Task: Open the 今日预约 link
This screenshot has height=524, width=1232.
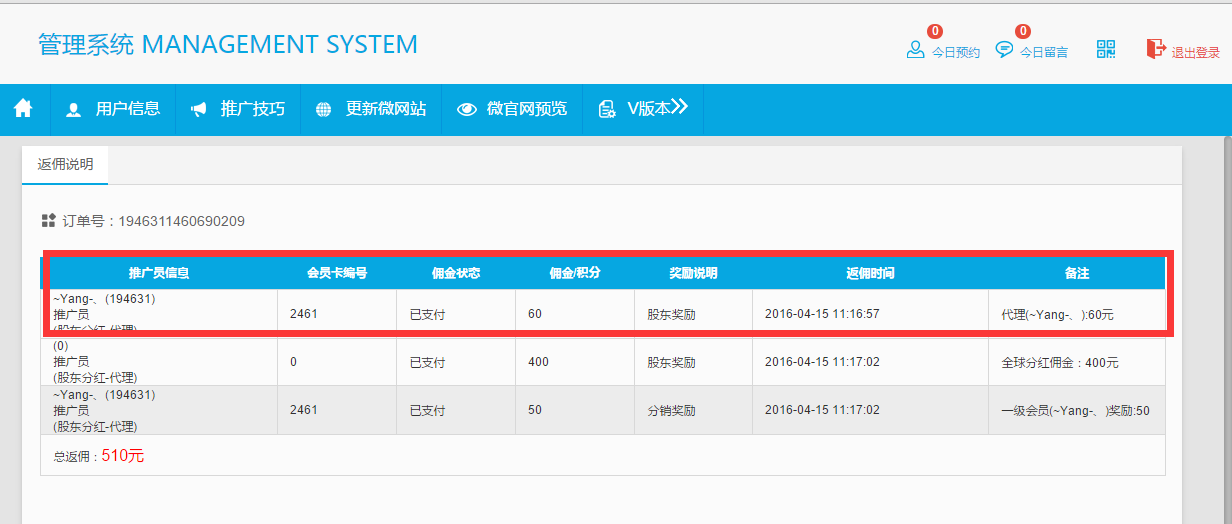Action: [x=955, y=53]
